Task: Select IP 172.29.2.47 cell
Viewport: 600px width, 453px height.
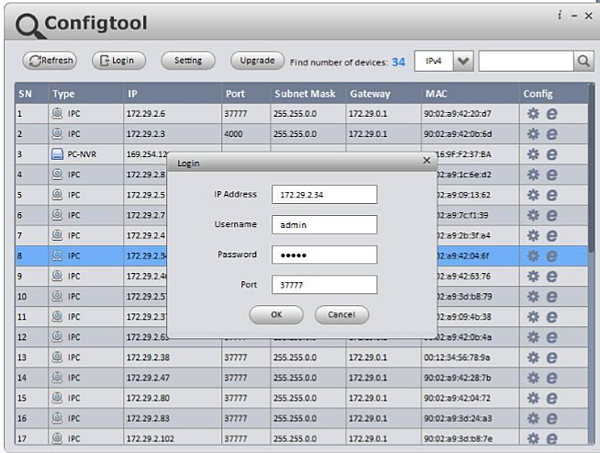Action: click(x=173, y=378)
